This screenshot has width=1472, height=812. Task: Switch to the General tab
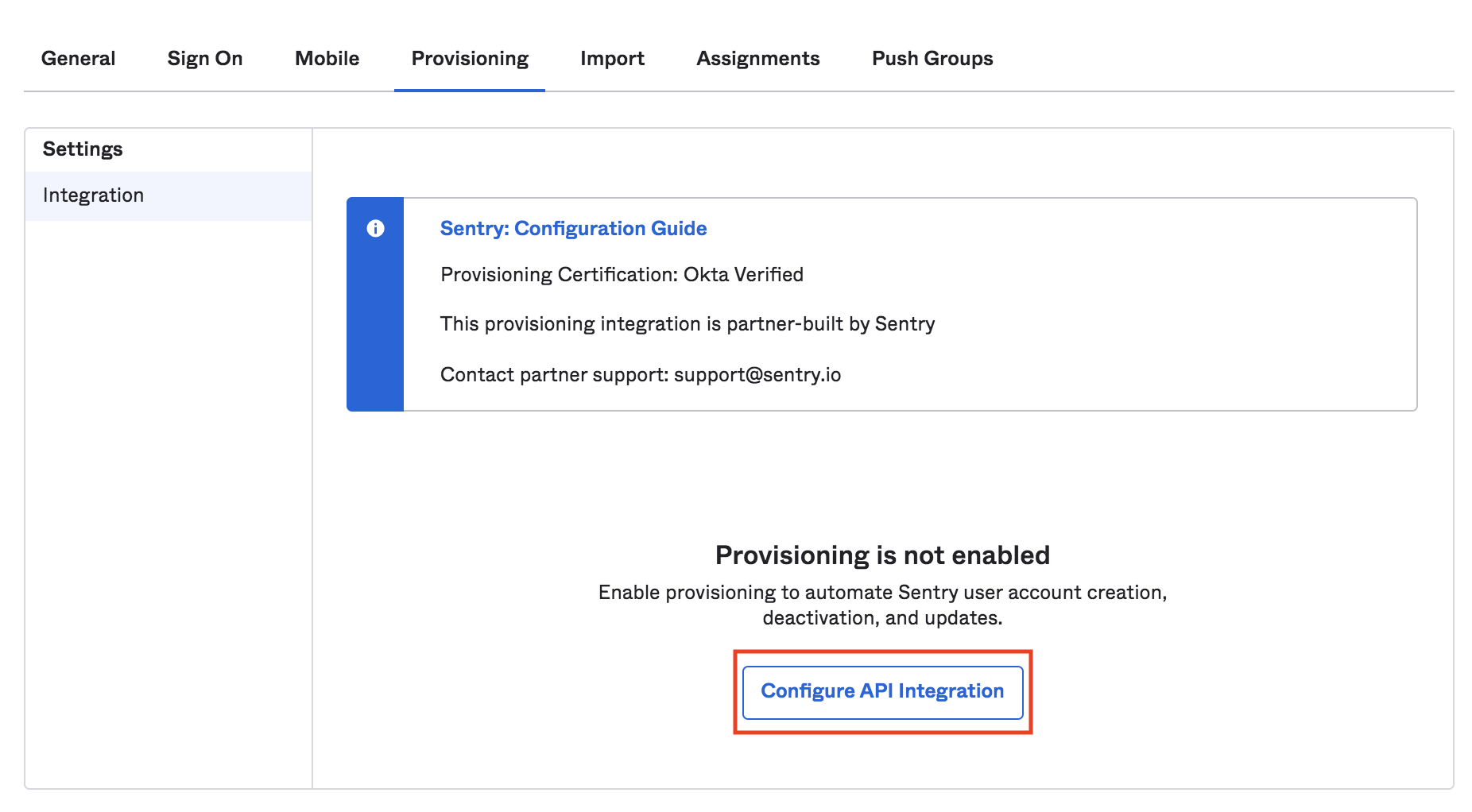point(79,58)
